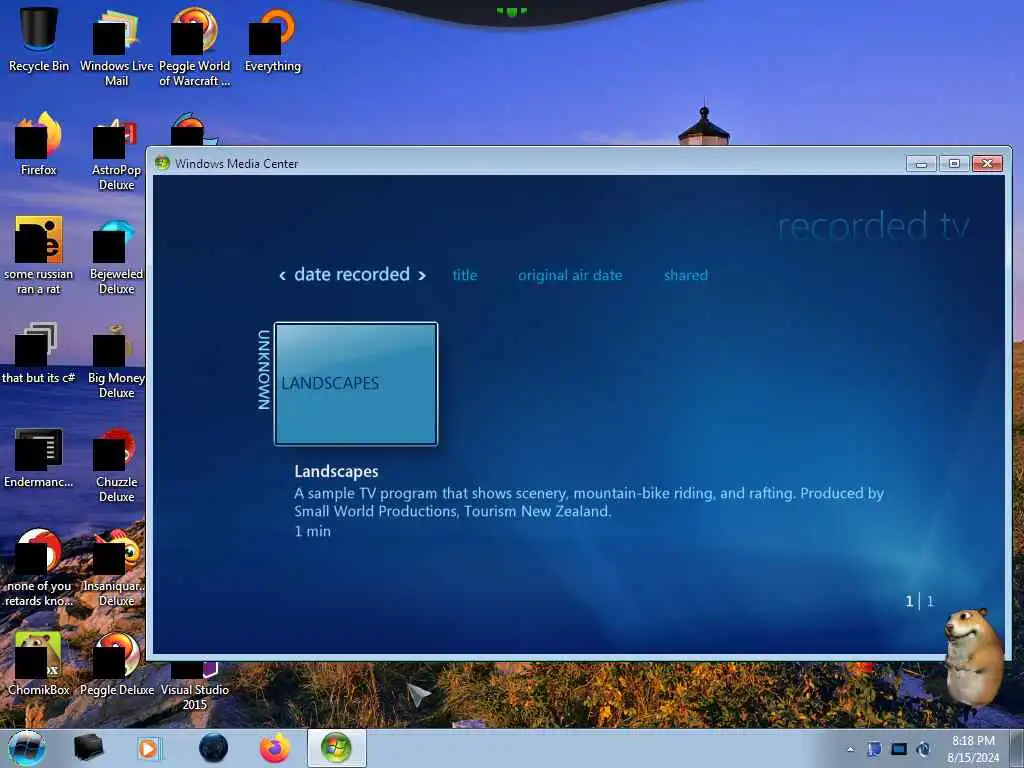Click the Landscapes description text
The image size is (1024, 768).
pos(588,502)
